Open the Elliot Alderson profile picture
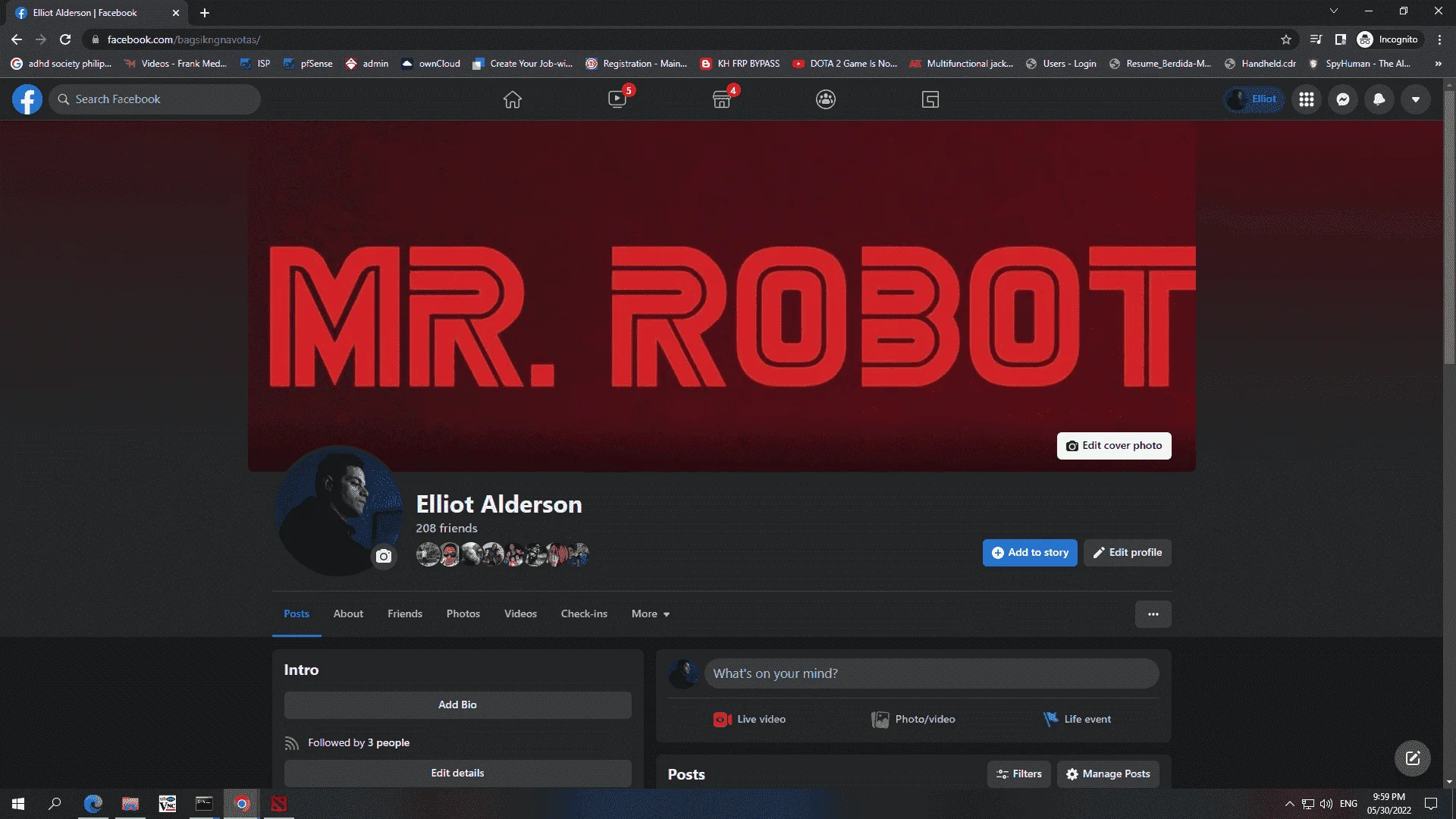This screenshot has width=1456, height=819. pos(339,510)
